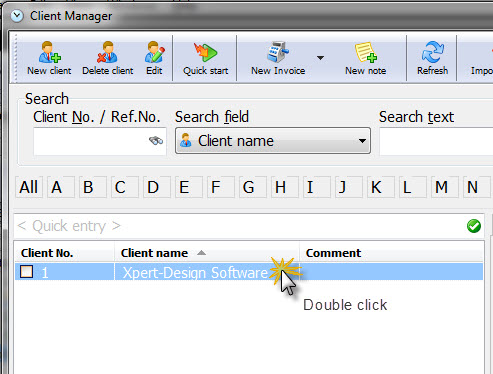Refresh the client list
Viewport: 493px width, 374px height.
tap(432, 58)
